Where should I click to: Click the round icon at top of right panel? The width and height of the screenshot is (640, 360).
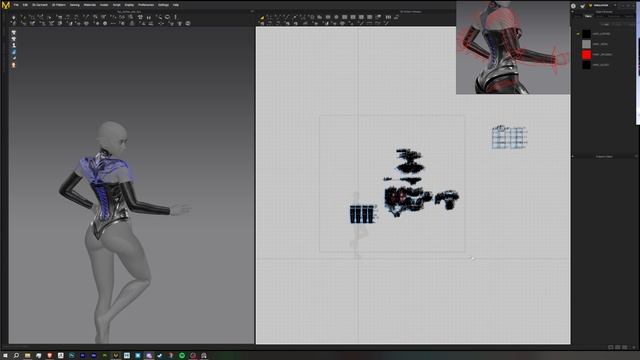[573, 6]
